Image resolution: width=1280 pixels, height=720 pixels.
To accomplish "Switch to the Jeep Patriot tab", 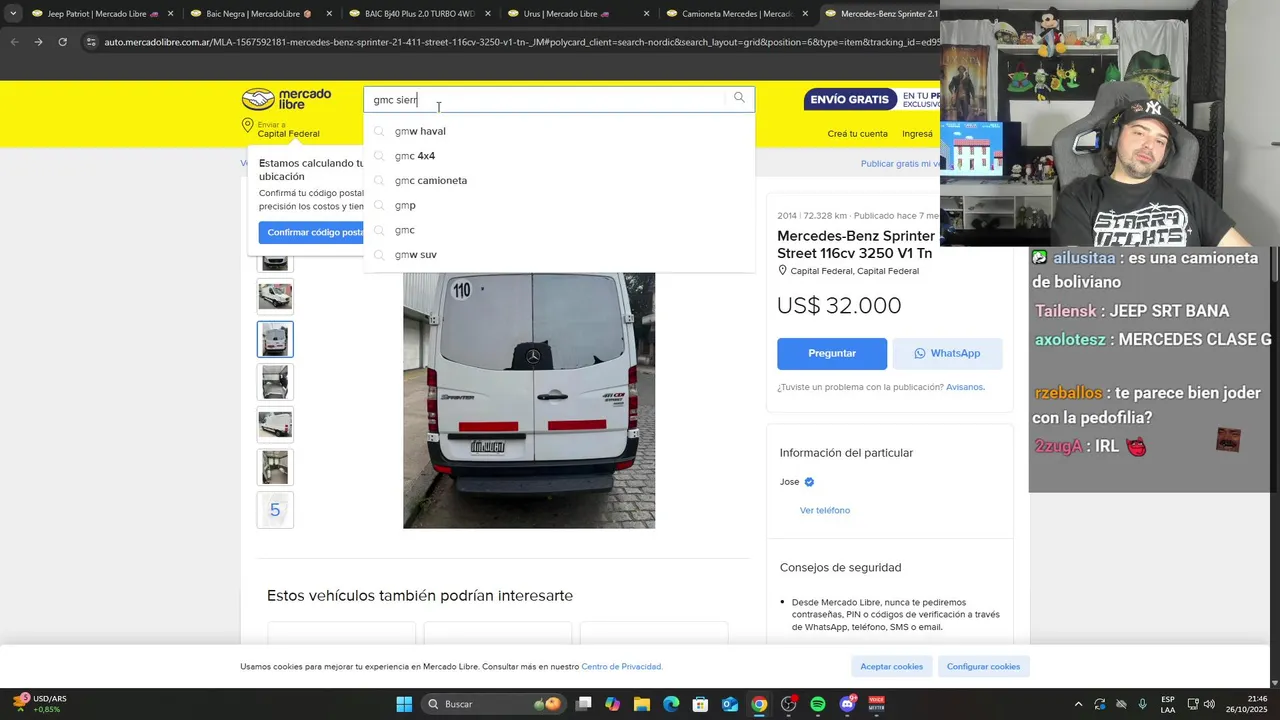I will pos(96,14).
